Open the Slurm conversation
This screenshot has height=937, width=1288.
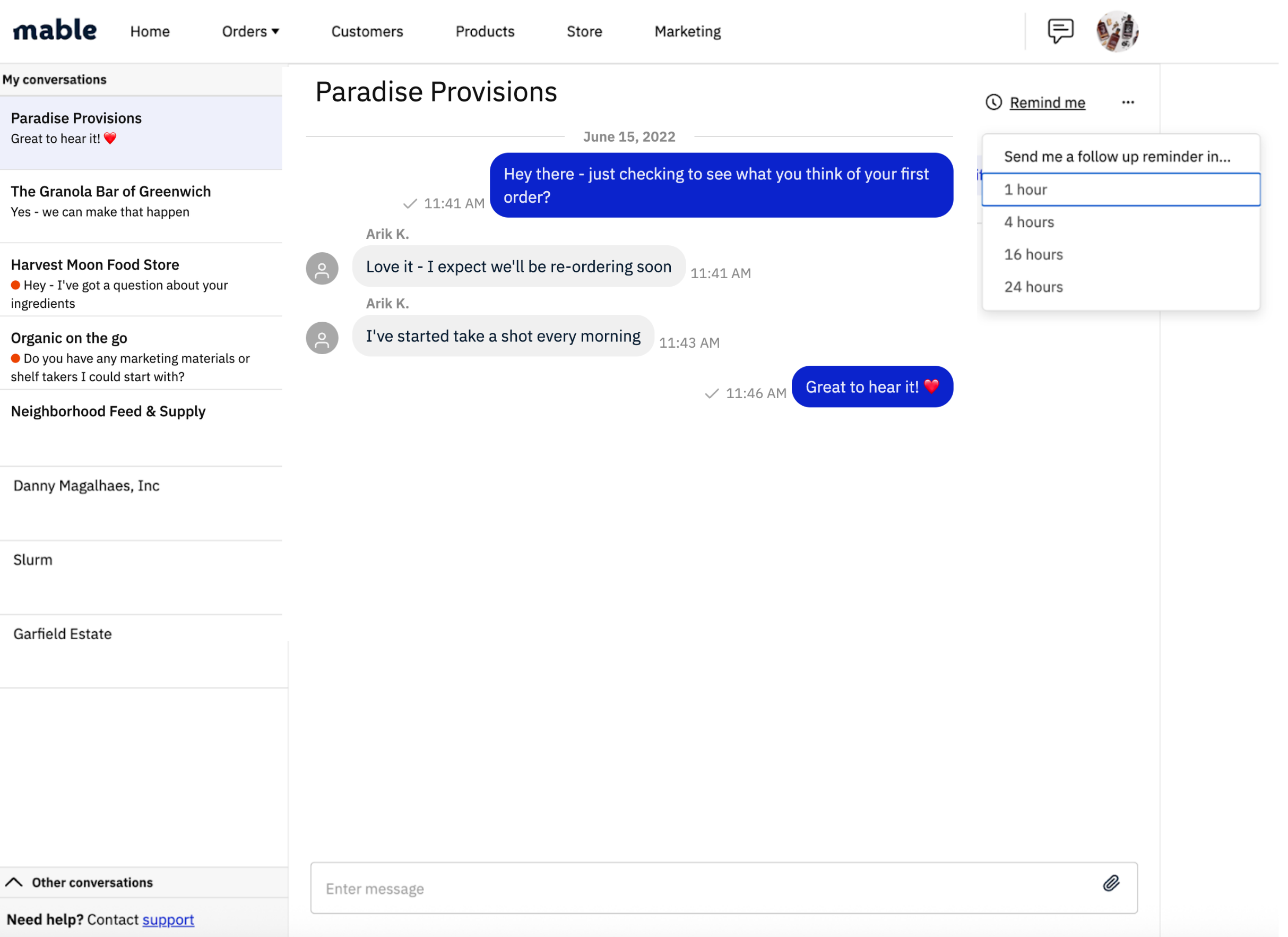pos(141,577)
